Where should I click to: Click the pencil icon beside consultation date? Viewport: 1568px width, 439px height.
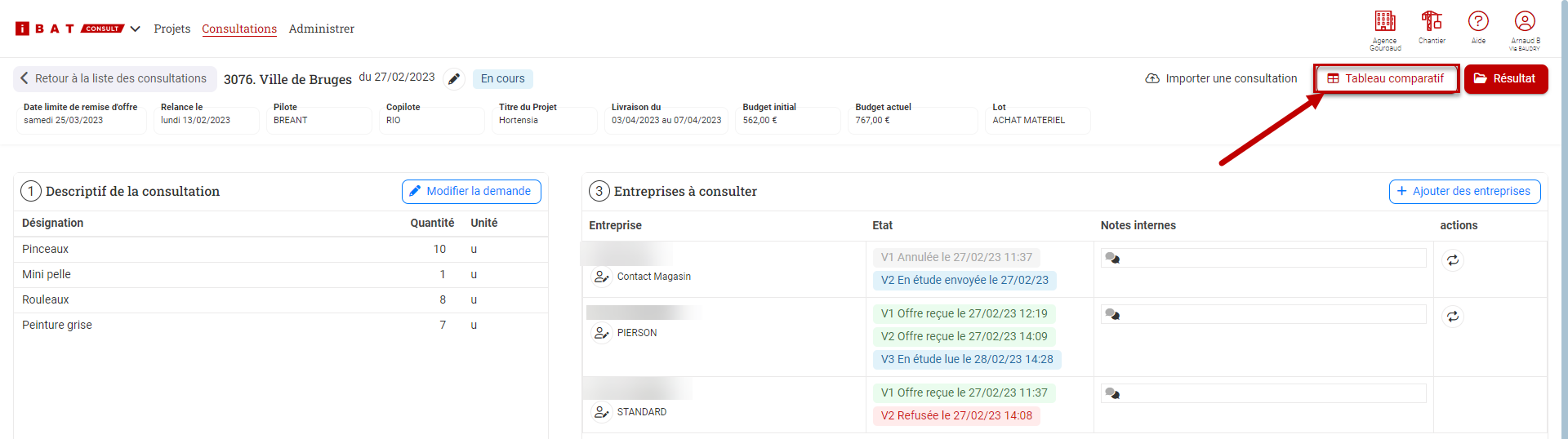point(454,79)
